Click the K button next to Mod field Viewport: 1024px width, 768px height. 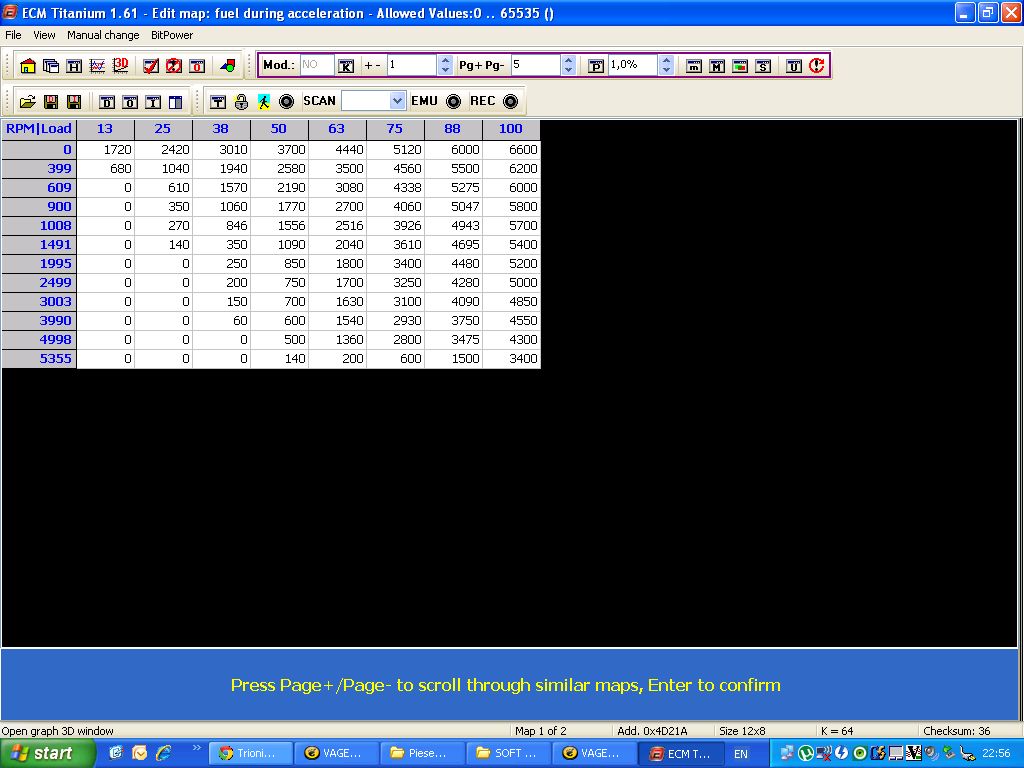tap(346, 66)
